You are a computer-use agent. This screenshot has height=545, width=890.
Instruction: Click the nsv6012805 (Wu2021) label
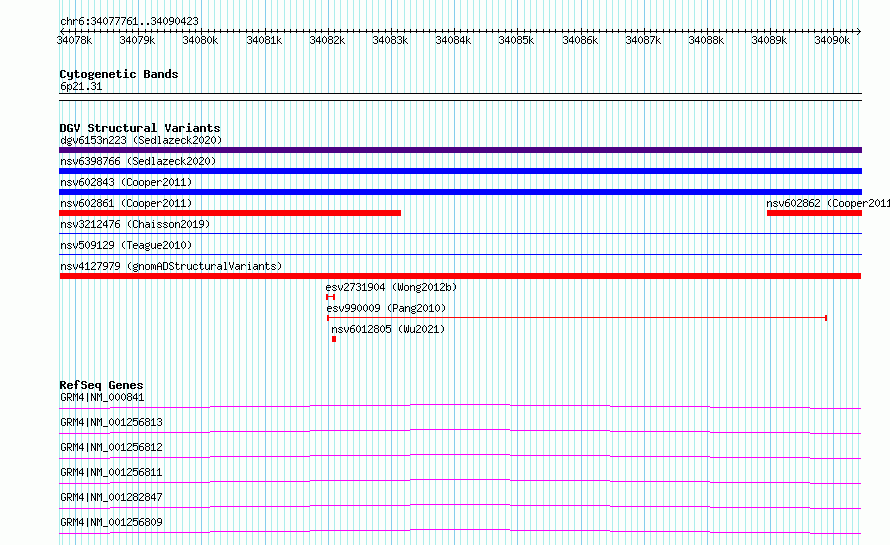[x=388, y=329]
